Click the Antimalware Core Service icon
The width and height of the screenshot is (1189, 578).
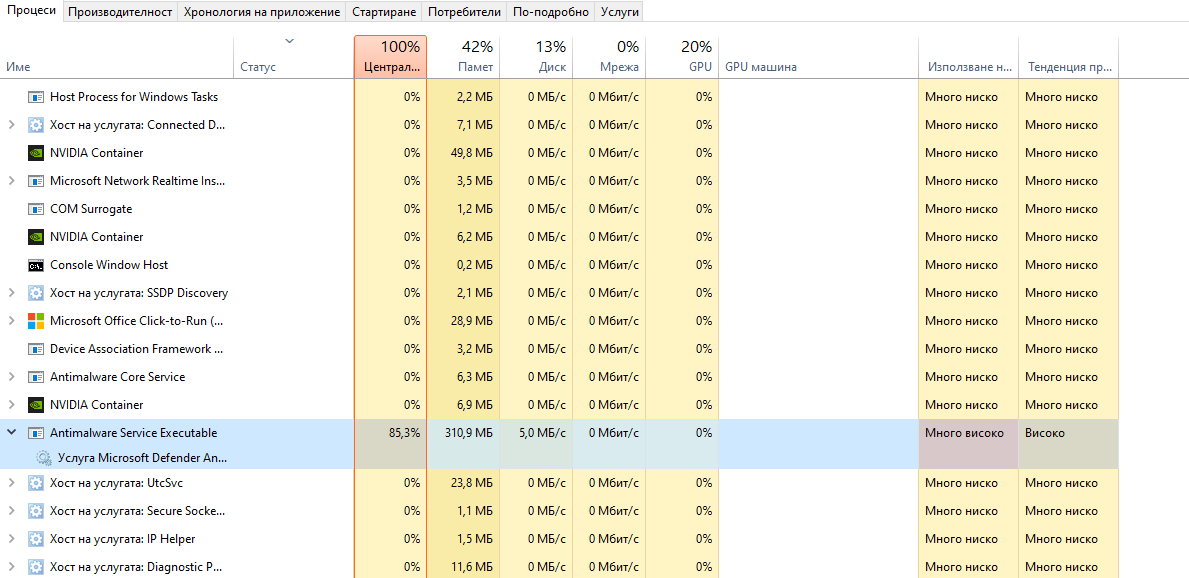pyautogui.click(x=36, y=377)
